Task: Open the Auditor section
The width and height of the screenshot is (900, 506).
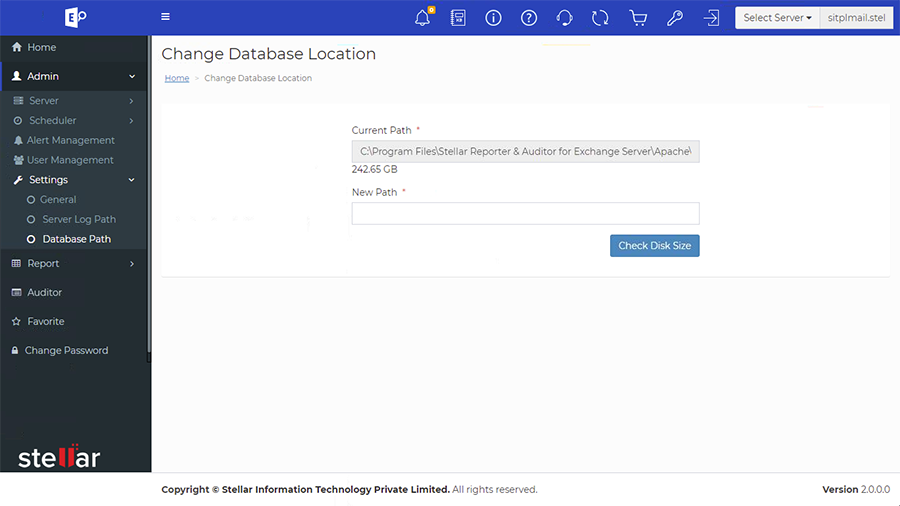Action: coord(44,293)
